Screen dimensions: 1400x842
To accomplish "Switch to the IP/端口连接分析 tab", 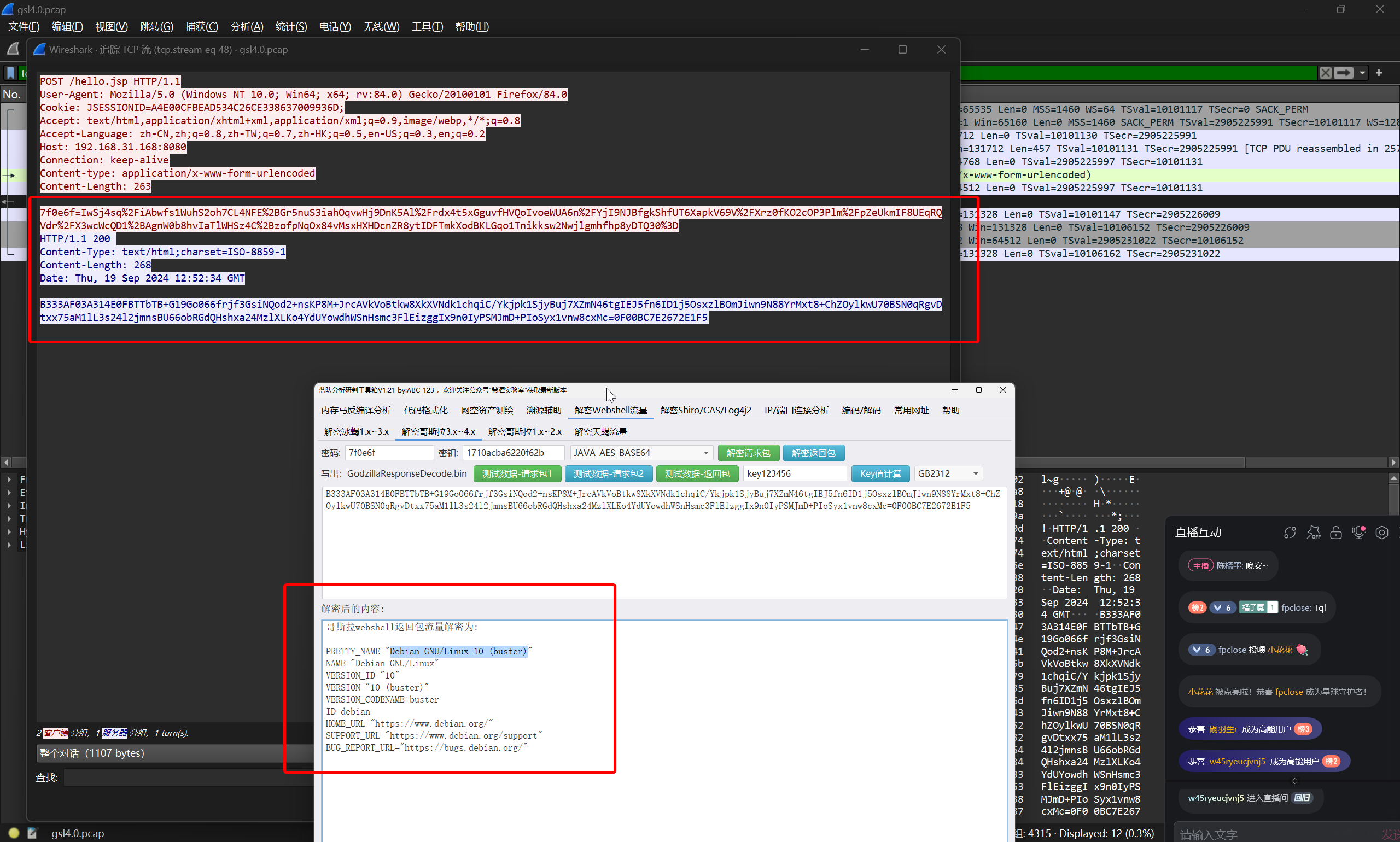I will point(796,410).
